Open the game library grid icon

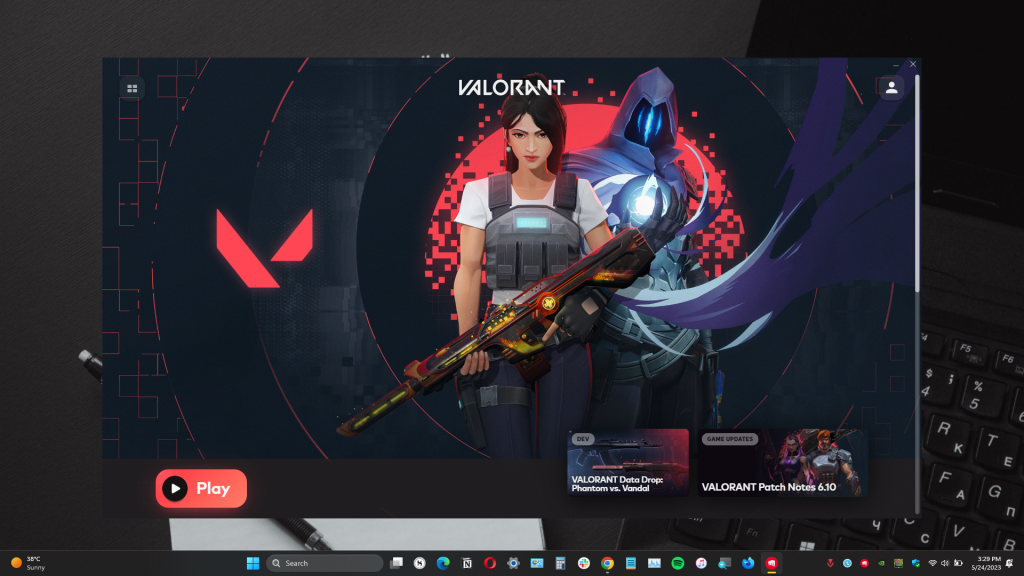pos(131,88)
